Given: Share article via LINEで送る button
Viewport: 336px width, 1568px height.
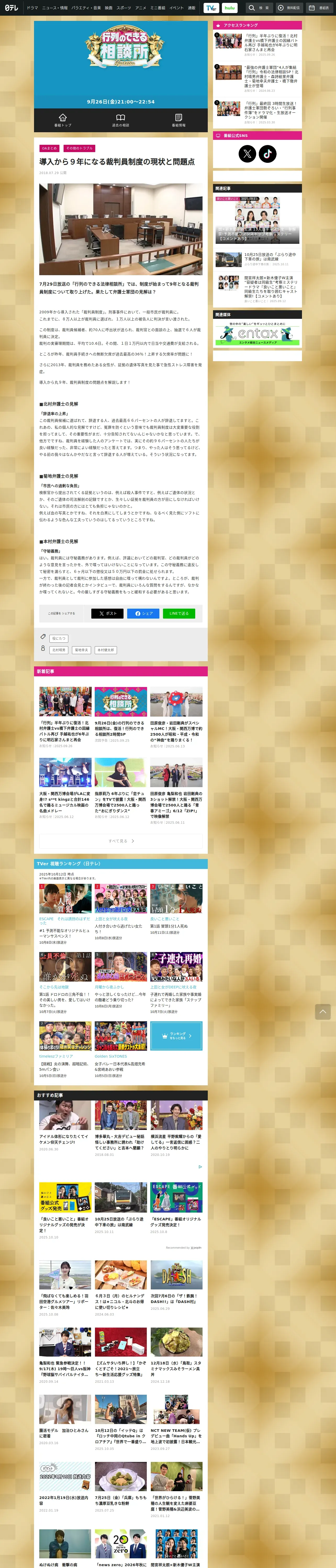Looking at the screenshot, I should [179, 614].
